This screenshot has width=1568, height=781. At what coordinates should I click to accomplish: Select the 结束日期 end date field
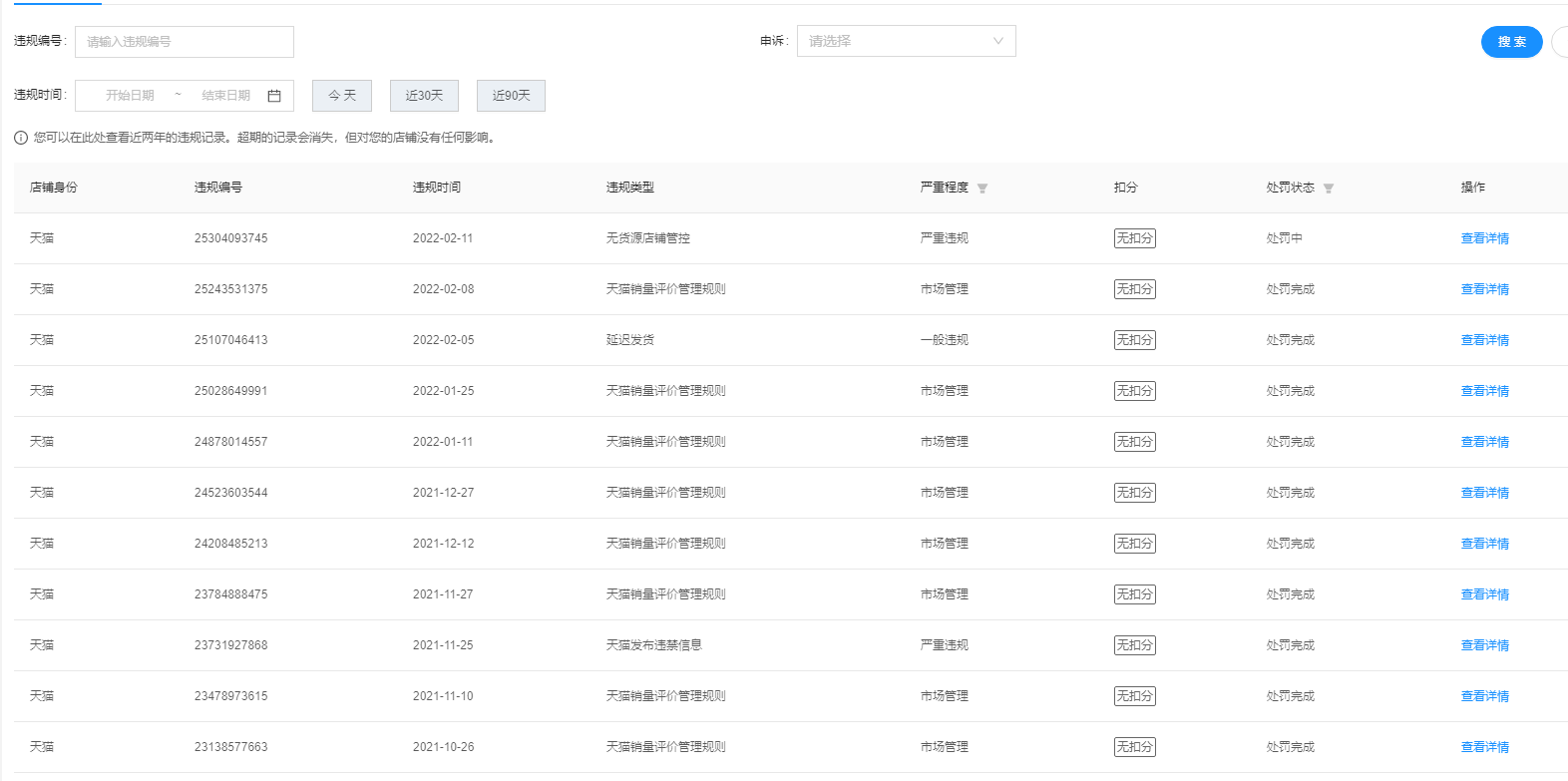click(x=226, y=96)
